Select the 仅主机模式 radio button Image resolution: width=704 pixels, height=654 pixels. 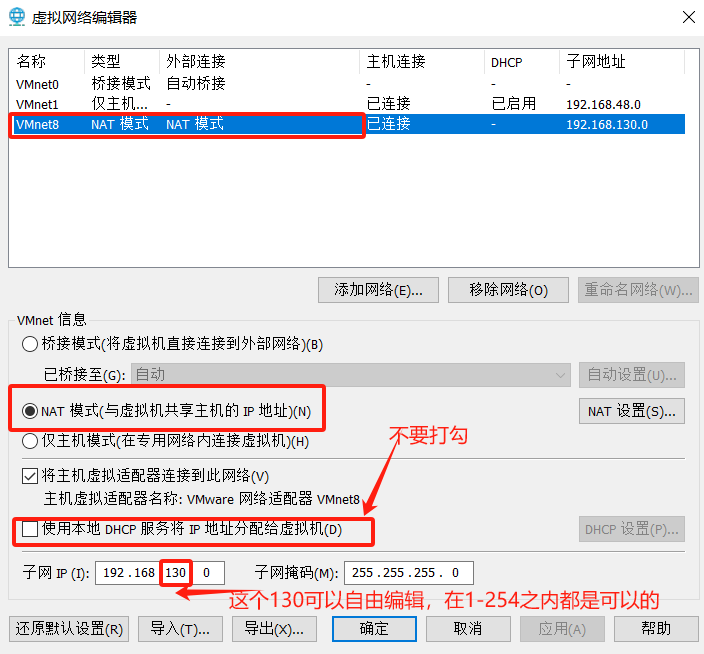[30, 441]
